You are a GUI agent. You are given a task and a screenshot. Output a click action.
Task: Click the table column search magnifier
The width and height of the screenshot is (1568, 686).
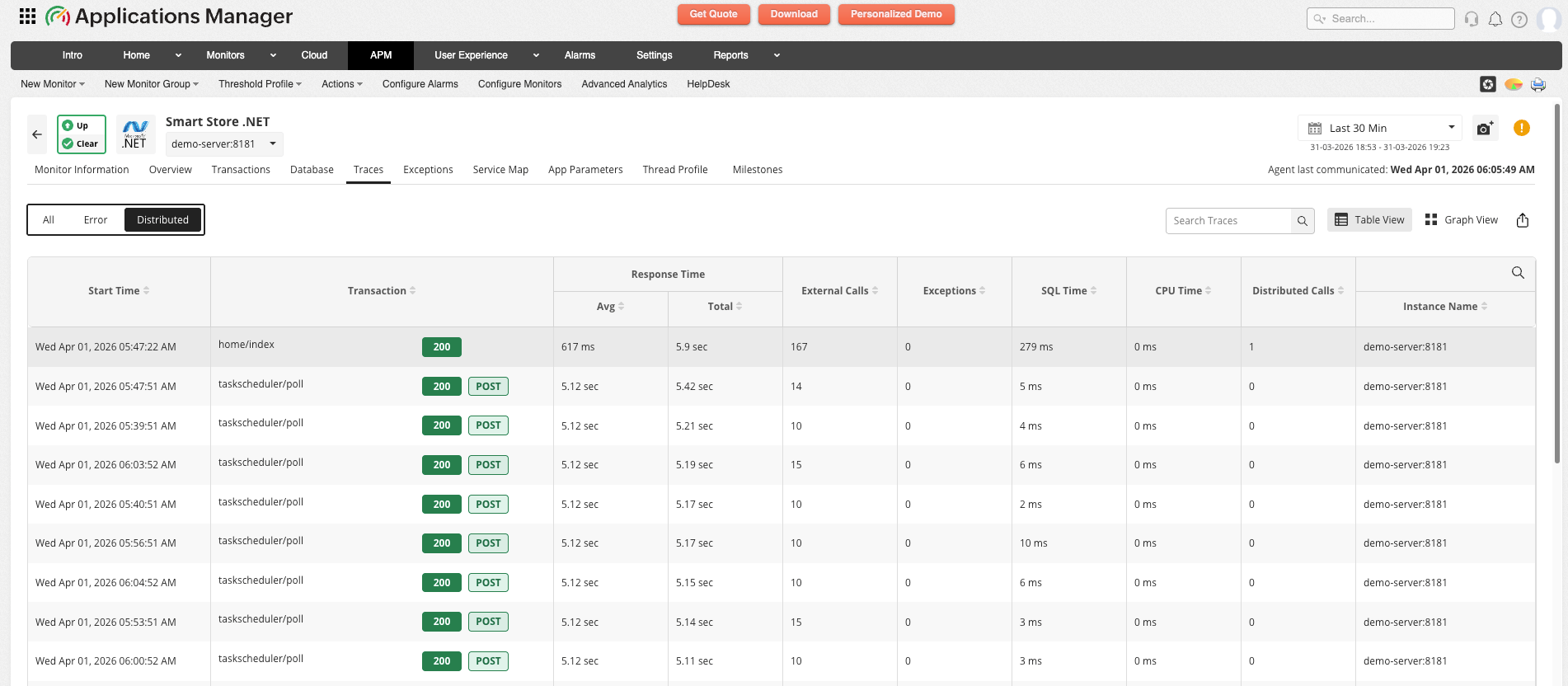1518,273
